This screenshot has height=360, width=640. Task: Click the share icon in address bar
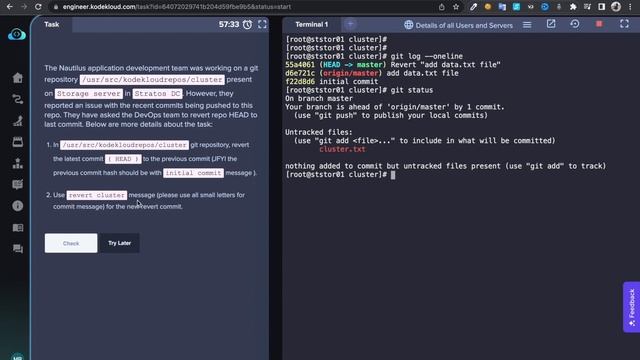coord(442,7)
